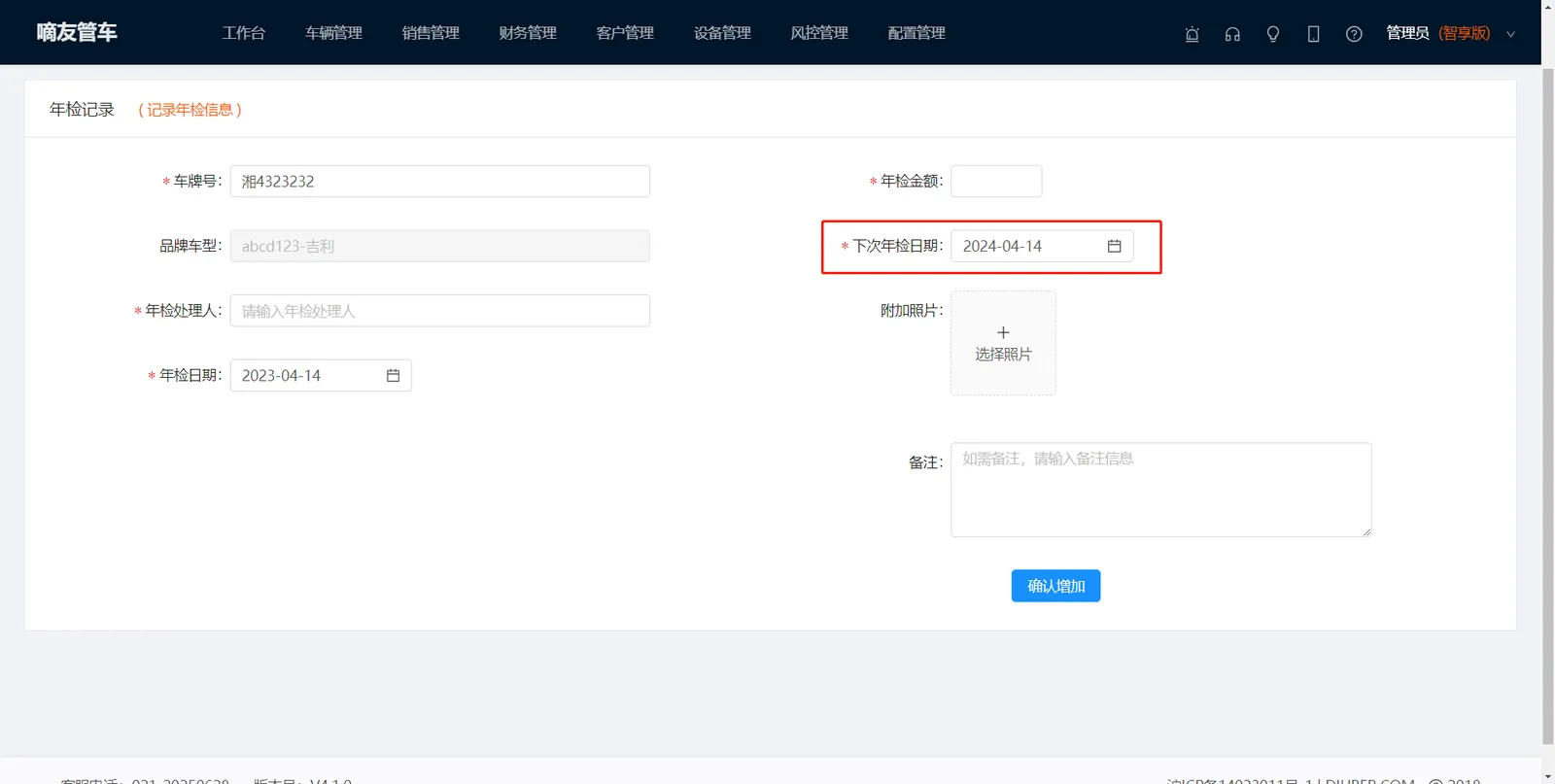Screen dimensions: 1555x784
Task: Click the plus icon to add photo
Action: click(x=1003, y=332)
